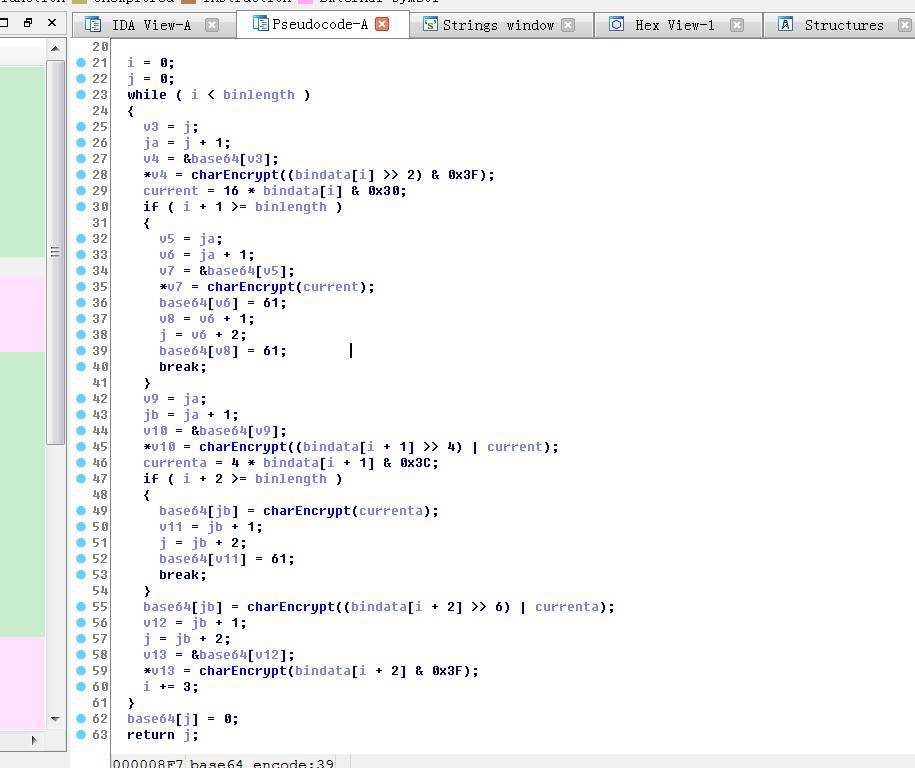This screenshot has width=915, height=768.
Task: Toggle breakpoint dot on line 63
Action: coord(81,735)
